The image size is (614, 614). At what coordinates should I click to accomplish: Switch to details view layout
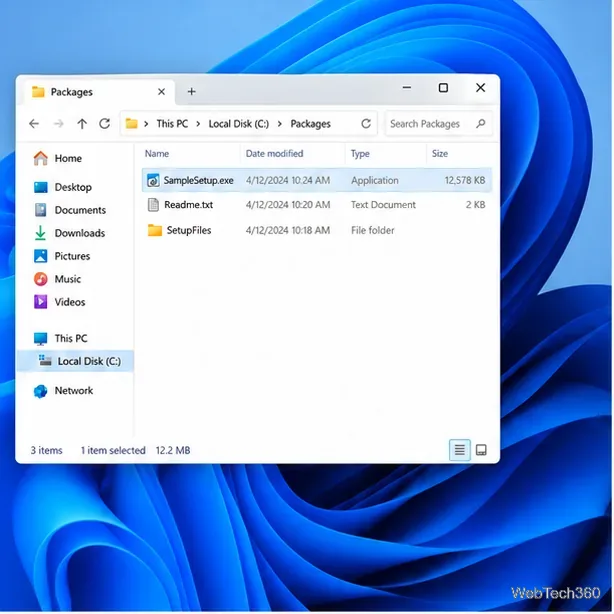click(459, 450)
